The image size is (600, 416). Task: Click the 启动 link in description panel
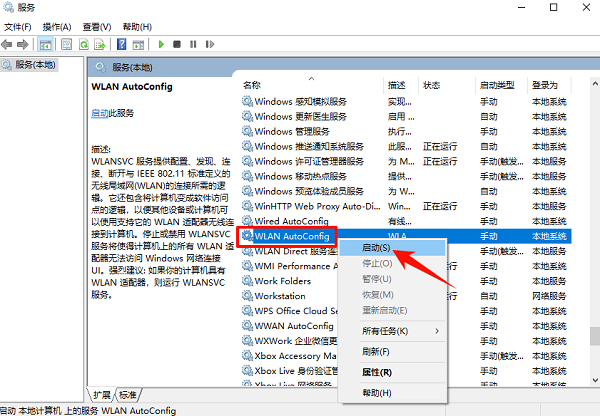pos(99,114)
